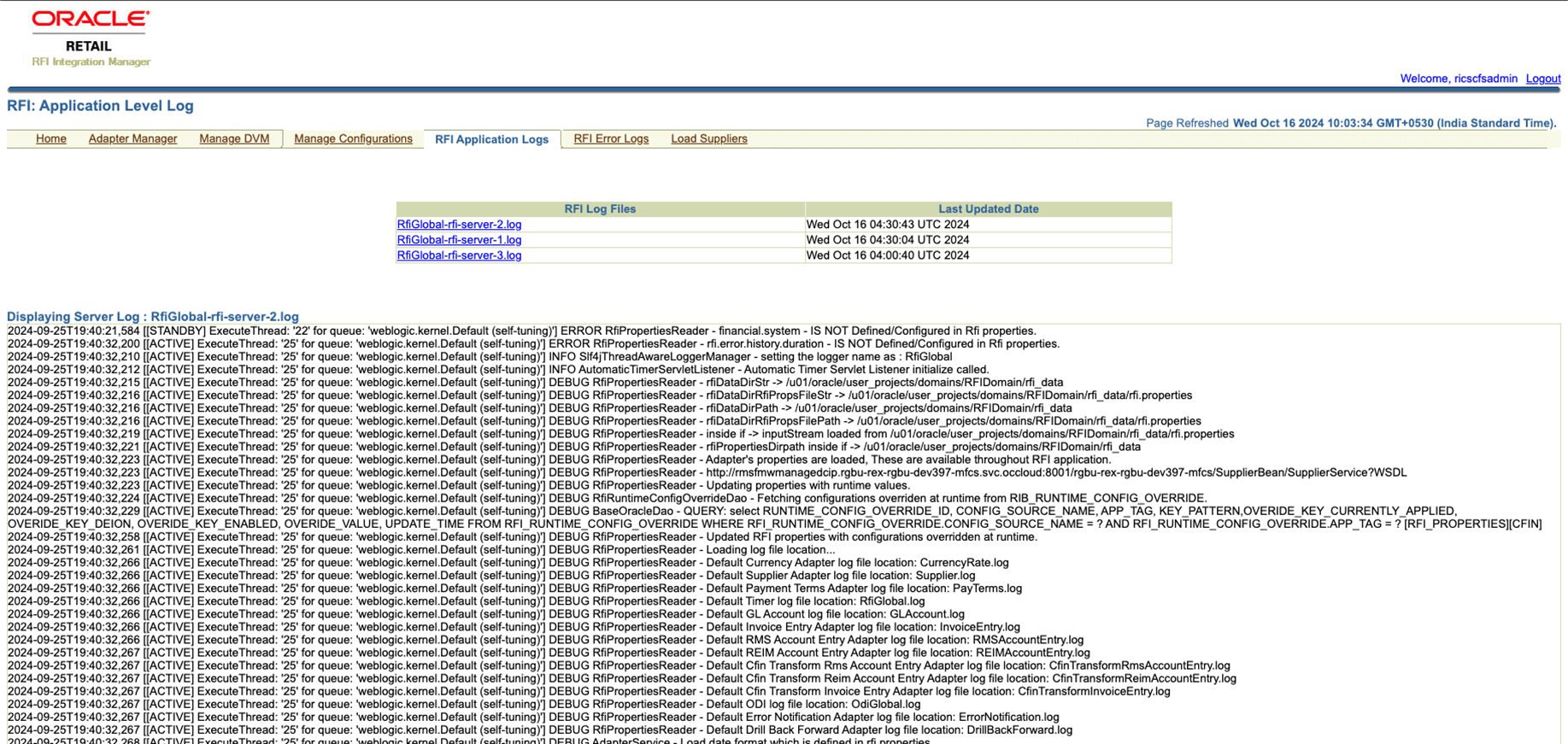
Task: Click log line with GLAccount.log location
Action: [485, 614]
